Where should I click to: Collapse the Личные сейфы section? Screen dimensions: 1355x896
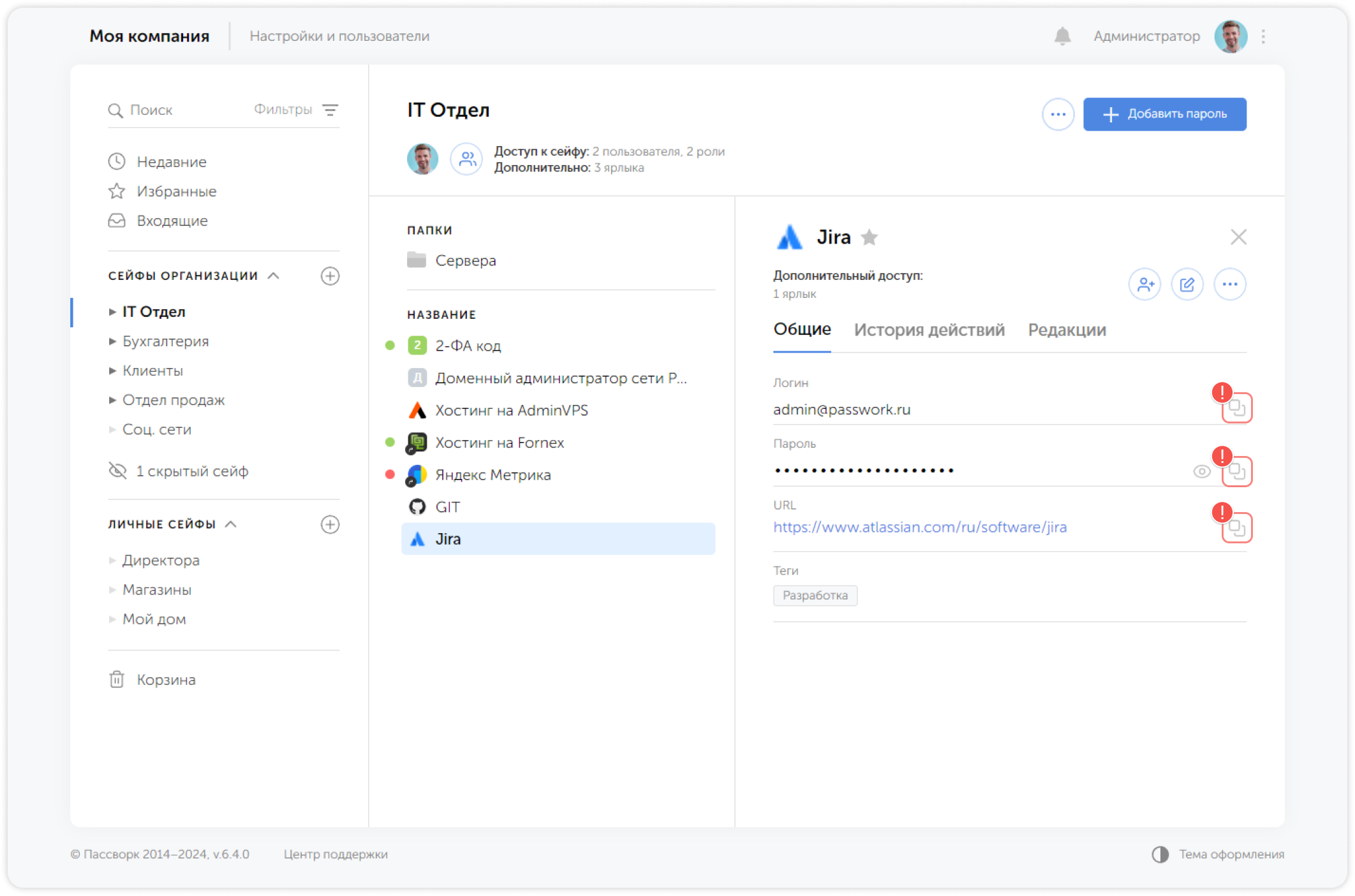click(x=232, y=524)
